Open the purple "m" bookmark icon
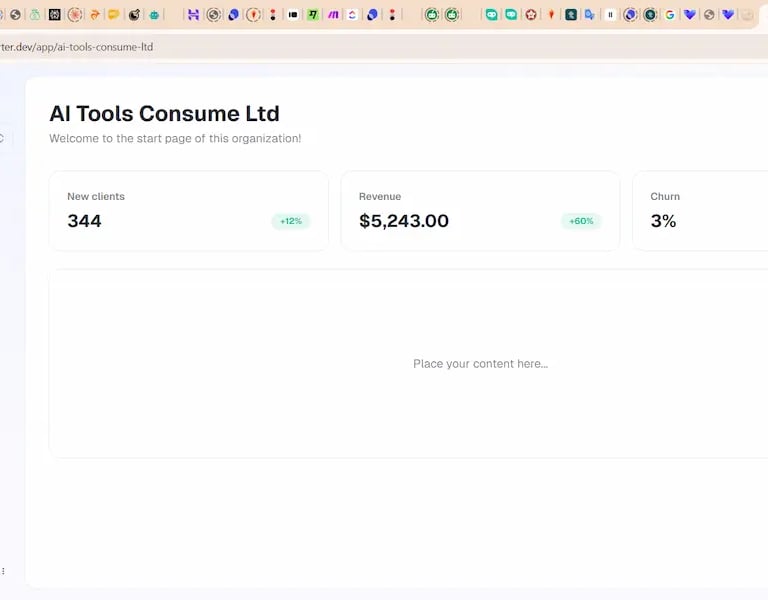 [x=333, y=15]
